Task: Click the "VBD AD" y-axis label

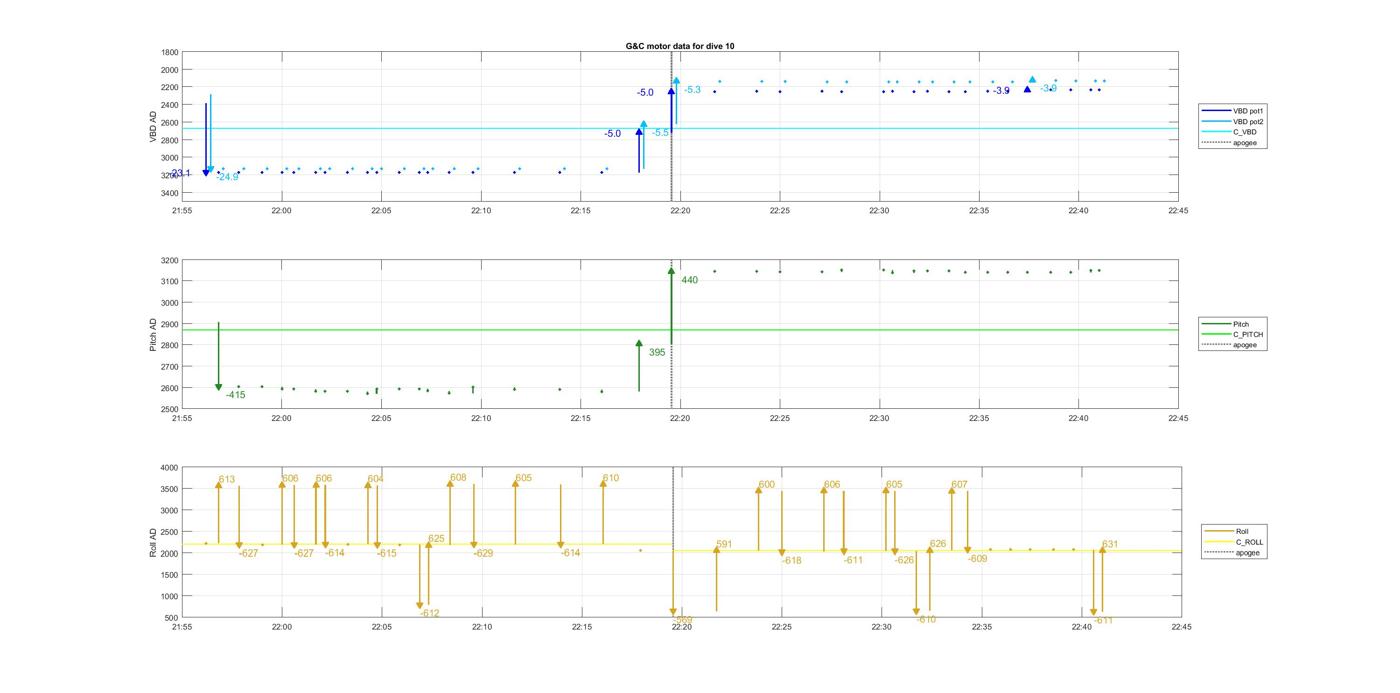Action: (153, 125)
